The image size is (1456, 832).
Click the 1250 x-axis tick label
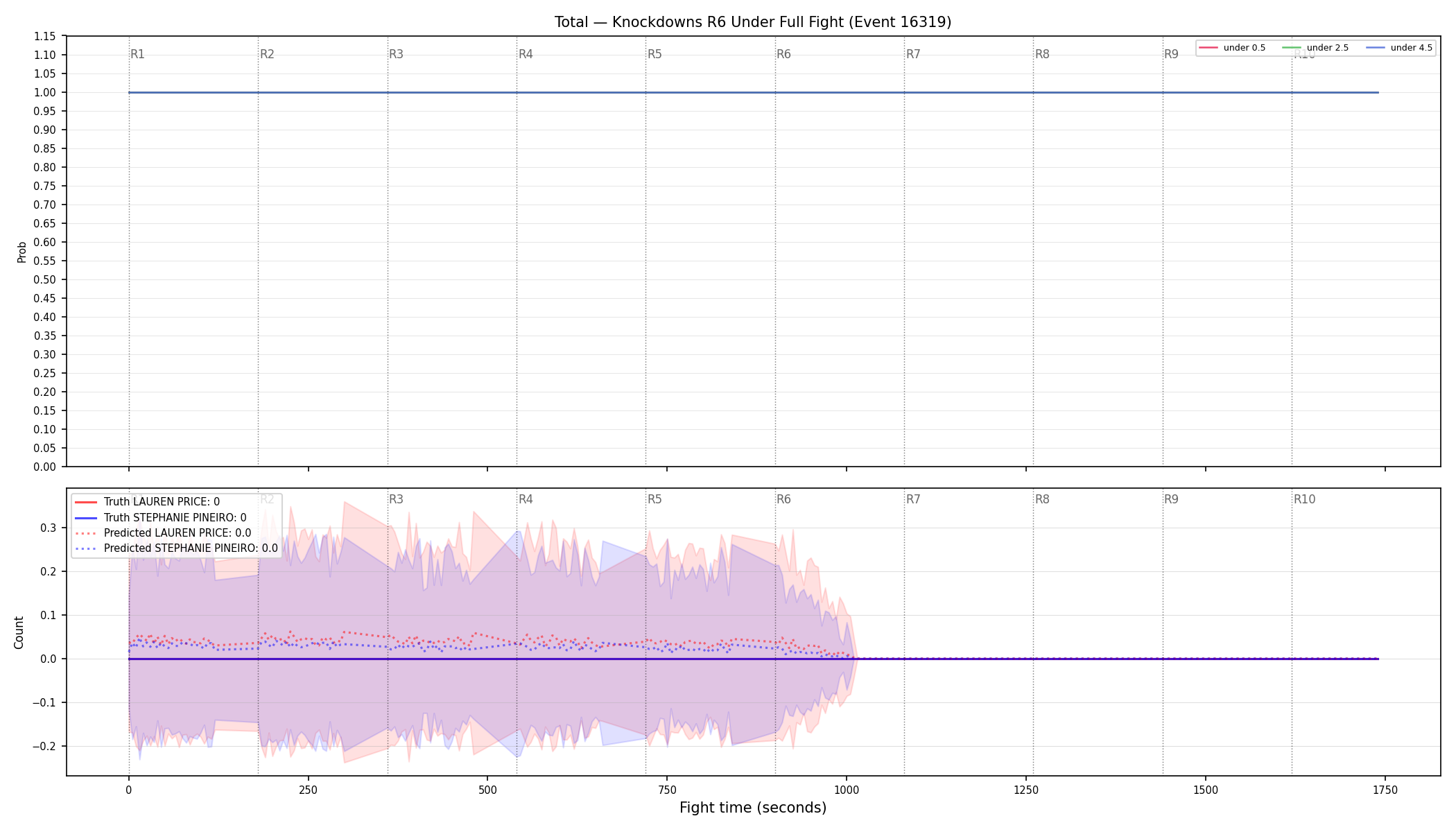coord(1026,790)
